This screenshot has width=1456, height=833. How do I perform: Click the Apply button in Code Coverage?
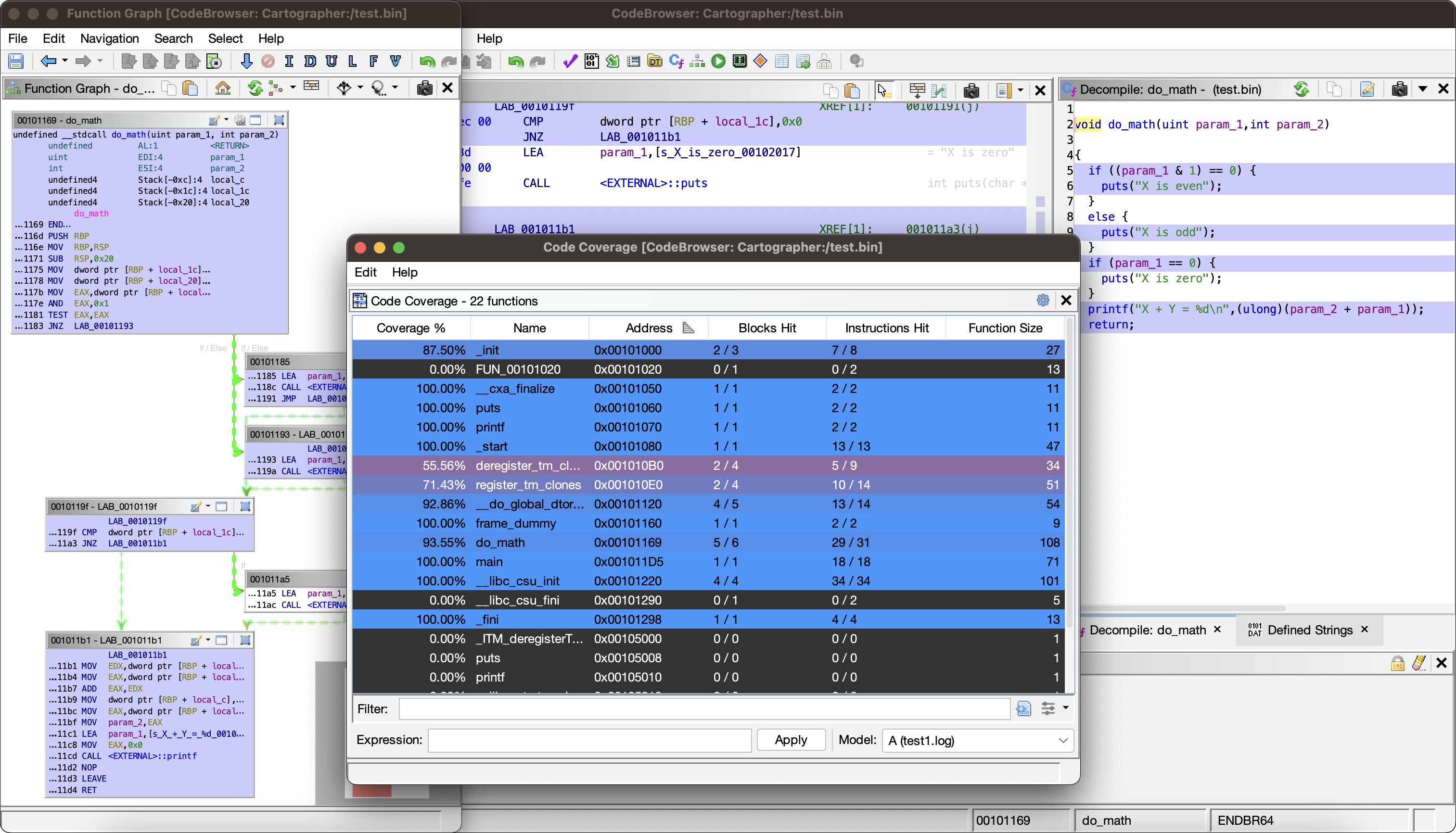792,740
